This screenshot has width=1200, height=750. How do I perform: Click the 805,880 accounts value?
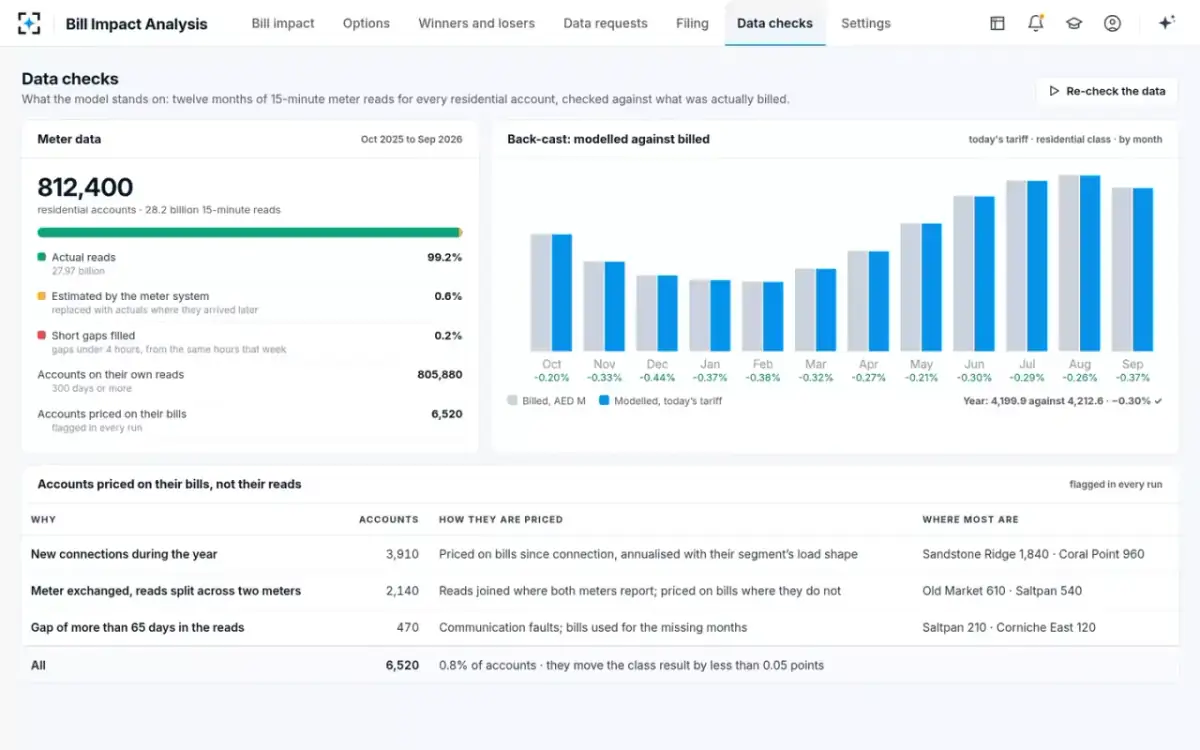[x=439, y=374]
